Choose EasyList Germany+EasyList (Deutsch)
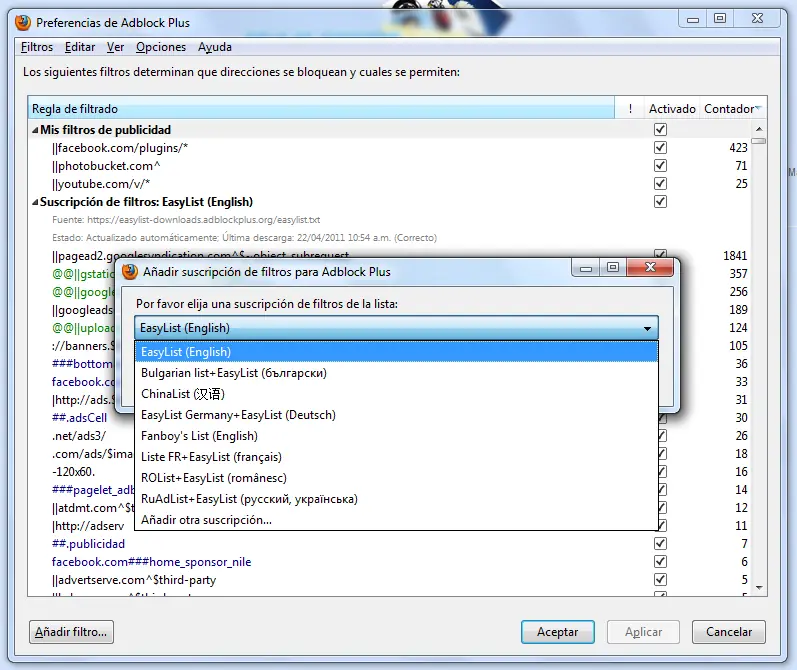 coord(396,415)
